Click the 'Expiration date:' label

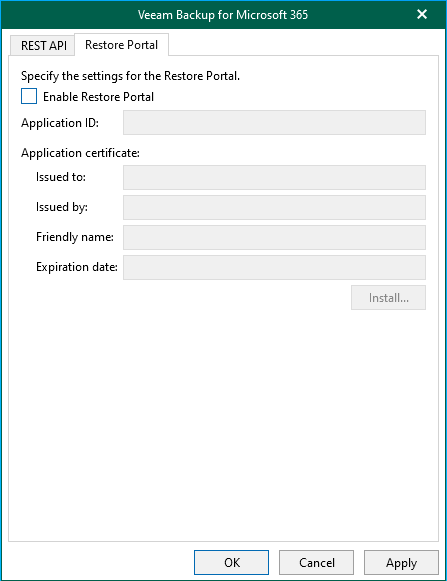pos(77,267)
